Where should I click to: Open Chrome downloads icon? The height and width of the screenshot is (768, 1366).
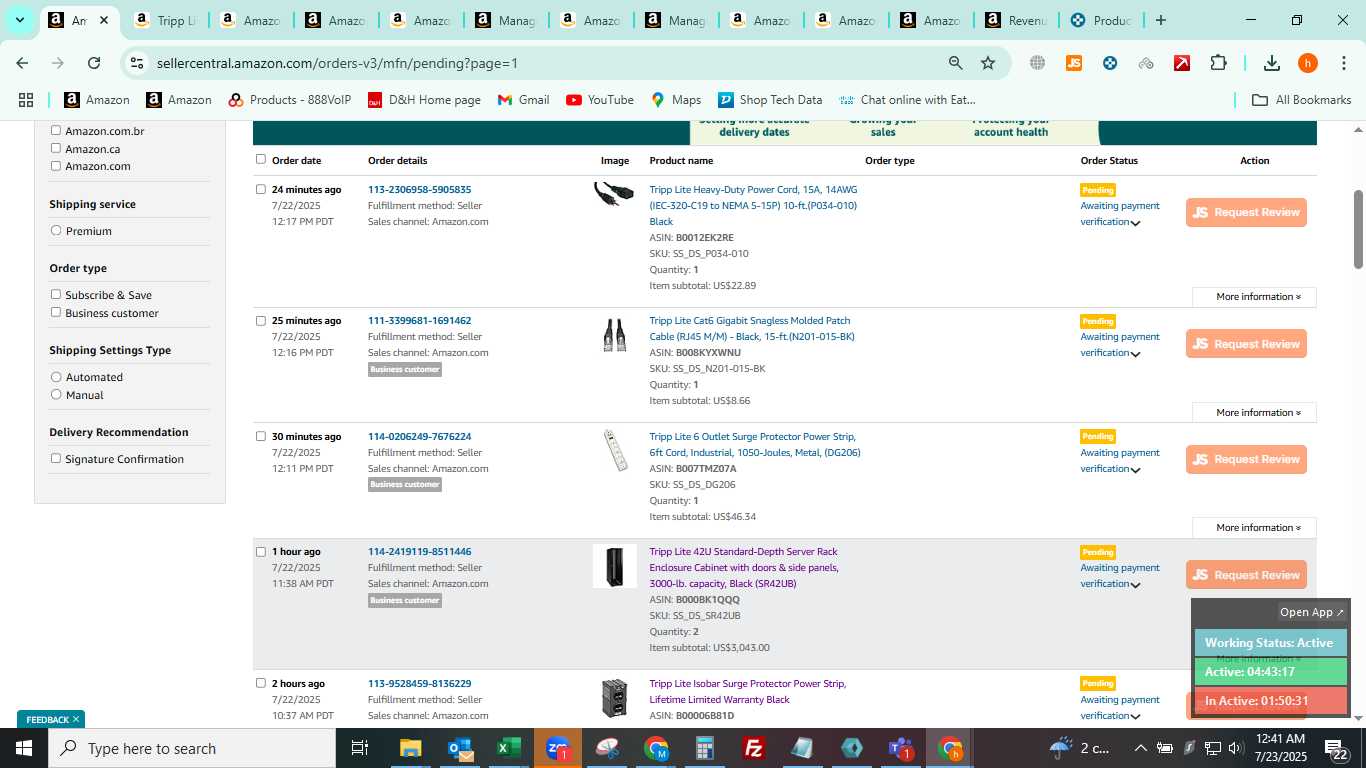pyautogui.click(x=1272, y=63)
